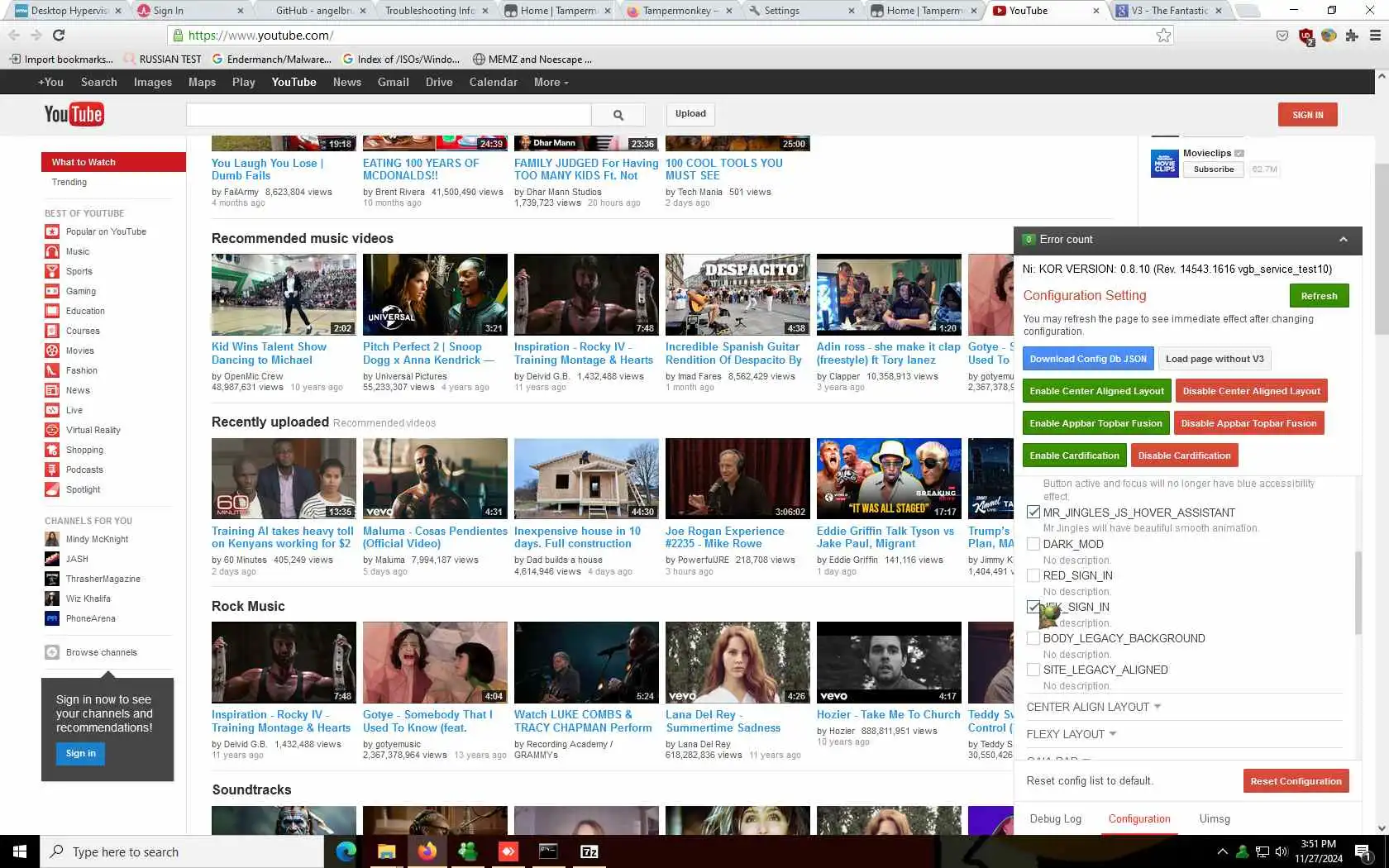Viewport: 1389px width, 868px height.
Task: Open the Movies sidebar icon
Action: click(x=52, y=351)
